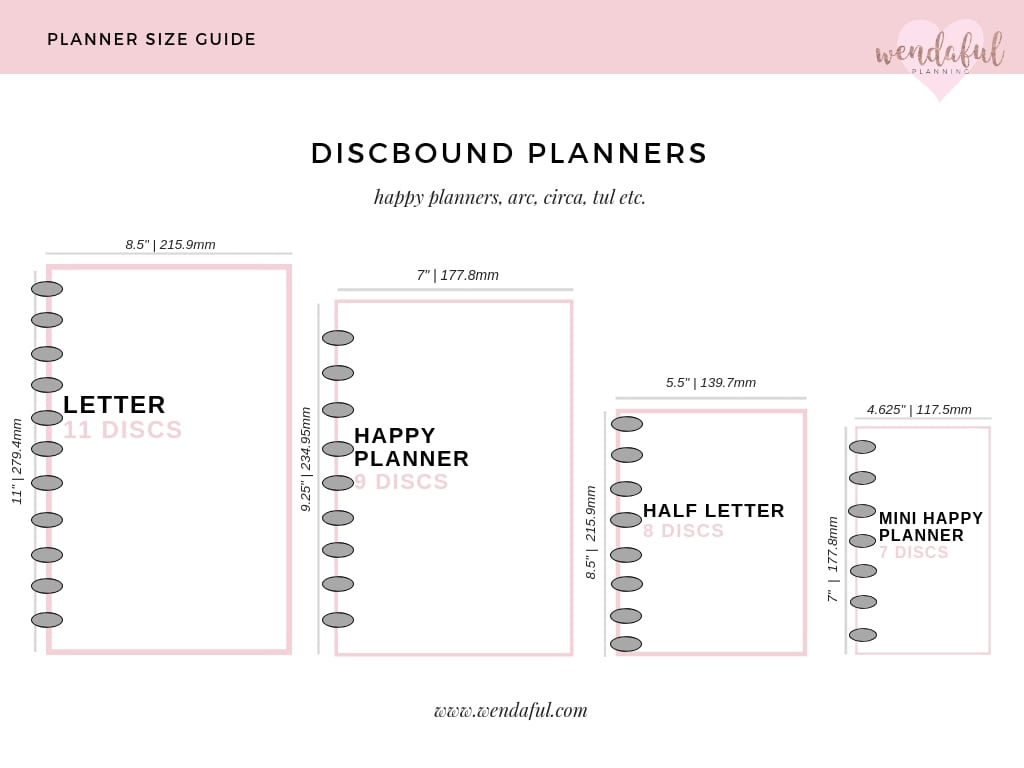Click the "Planner Size Guide" header text
This screenshot has width=1024, height=768.
coord(152,40)
